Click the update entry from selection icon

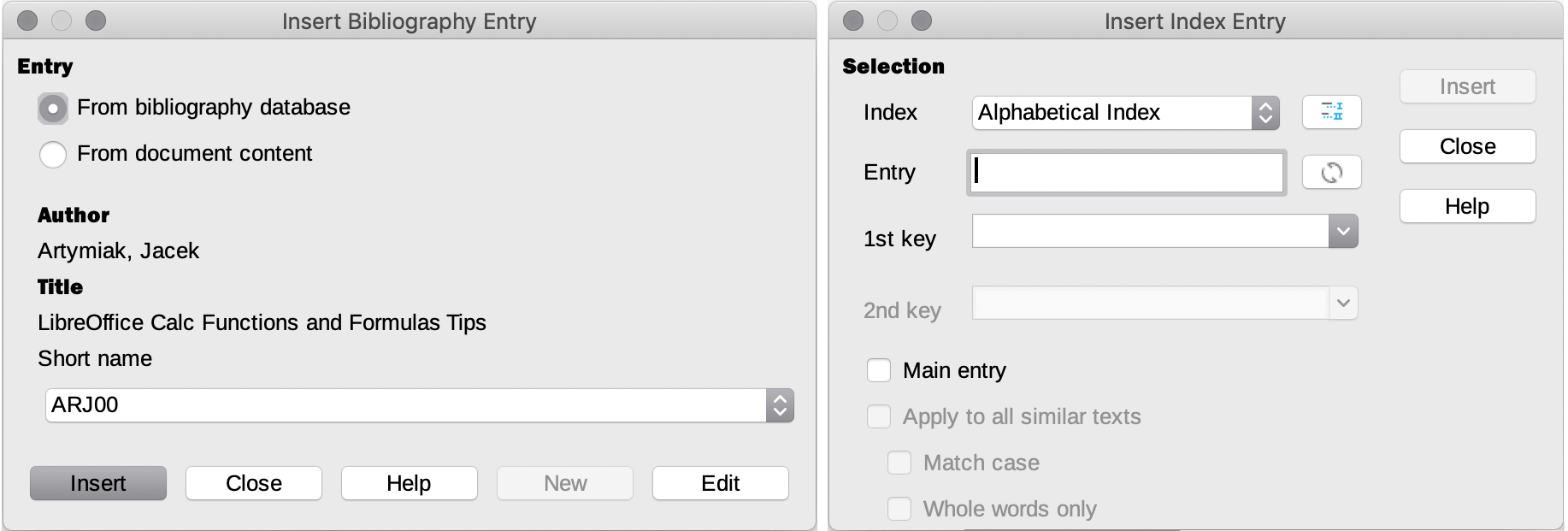click(1331, 173)
